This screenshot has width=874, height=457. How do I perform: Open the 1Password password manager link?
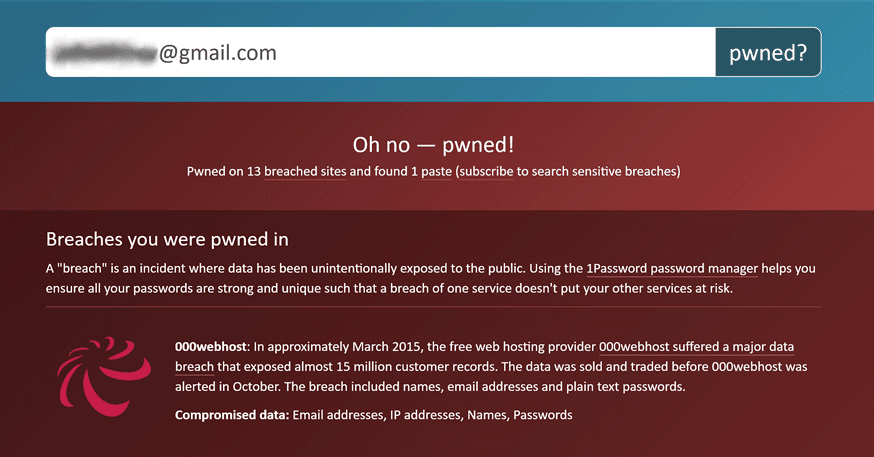coord(672,269)
